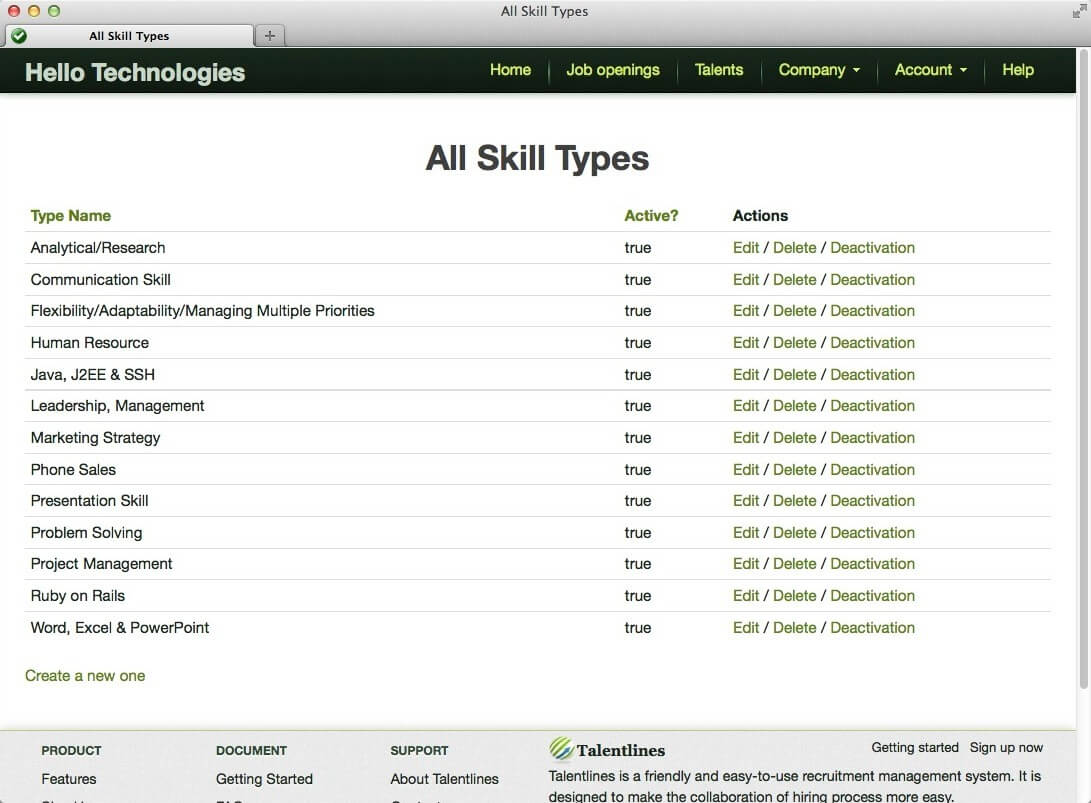Viewport: 1091px width, 803px height.
Task: Deactivate Flexibility/Adaptability/Managing Multiple Priorities type
Action: click(x=873, y=311)
